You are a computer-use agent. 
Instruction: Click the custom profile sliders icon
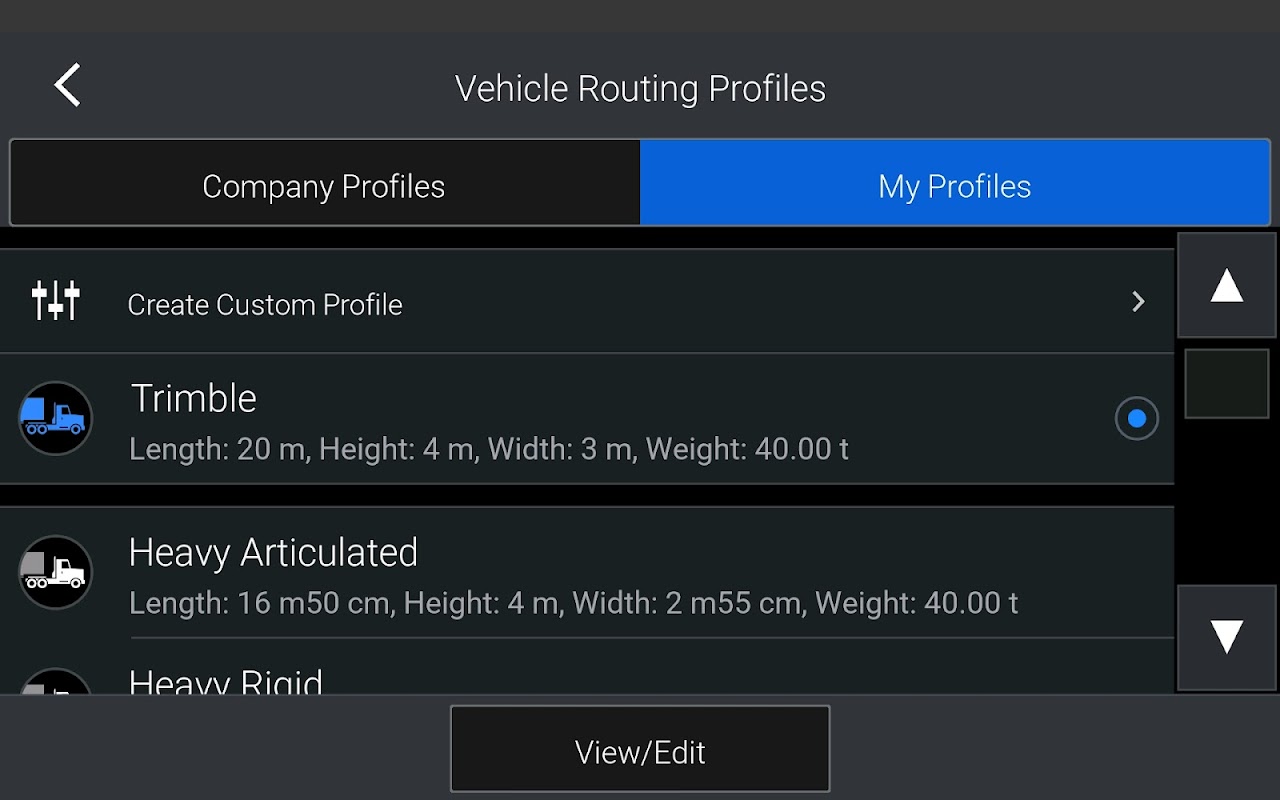[x=55, y=301]
